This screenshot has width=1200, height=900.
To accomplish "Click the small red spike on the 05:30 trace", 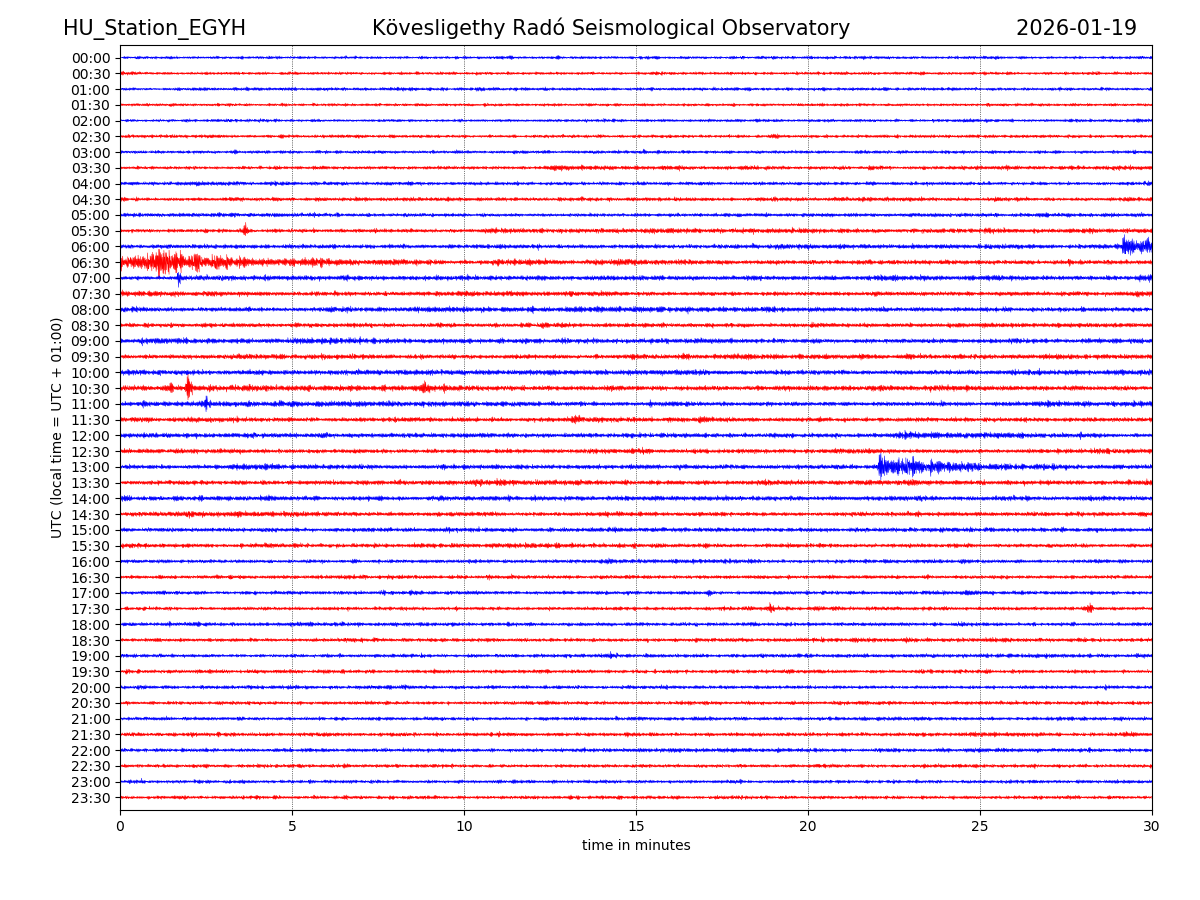I will (x=245, y=230).
